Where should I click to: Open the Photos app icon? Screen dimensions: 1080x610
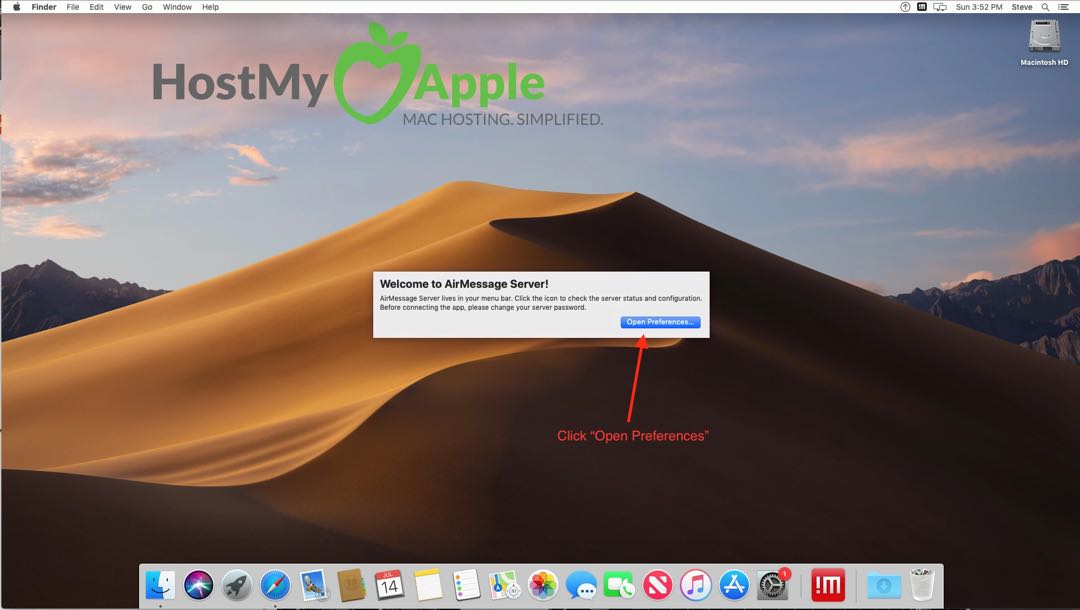[x=543, y=585]
